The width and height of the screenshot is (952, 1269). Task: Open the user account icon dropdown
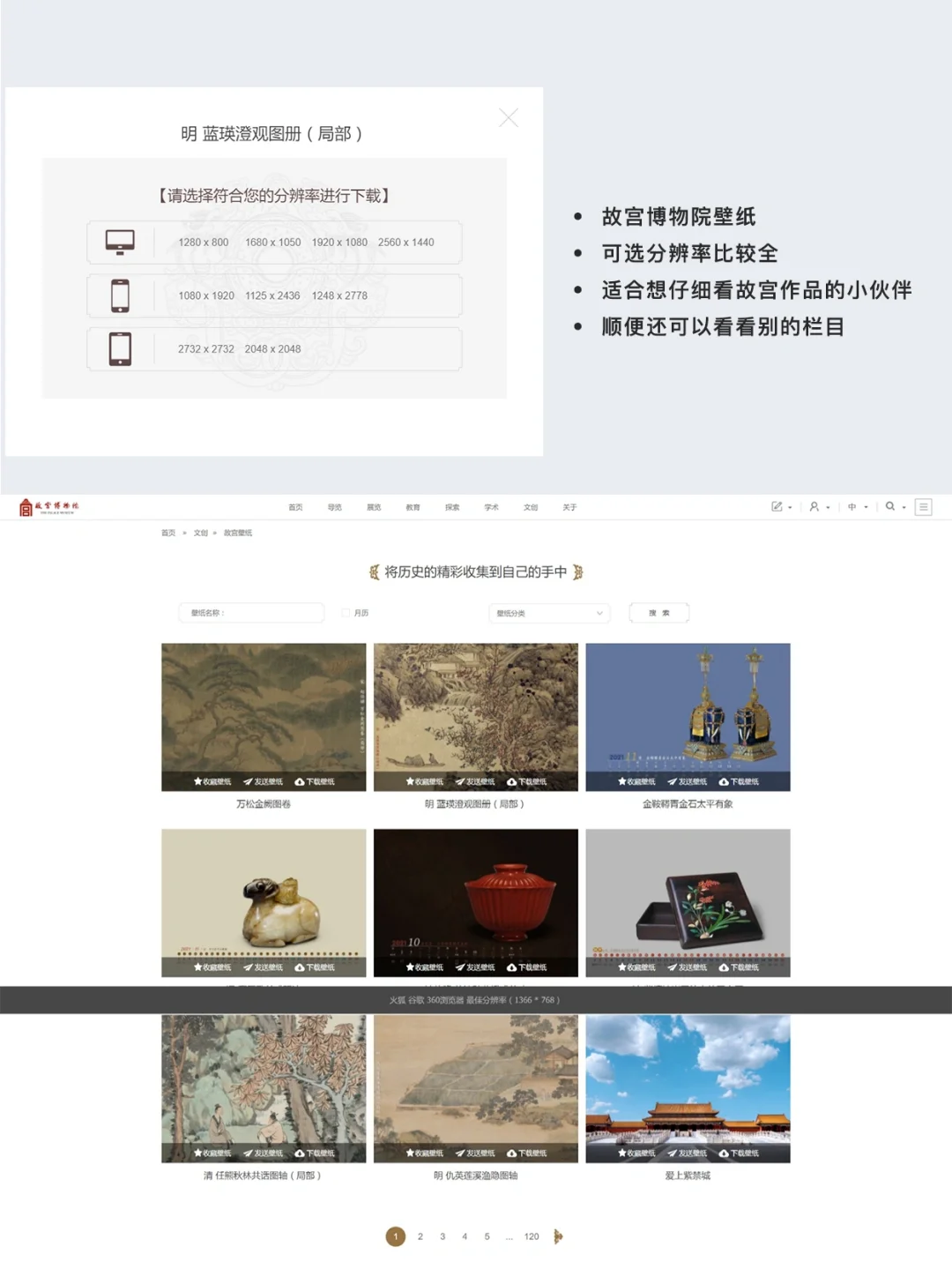click(820, 507)
